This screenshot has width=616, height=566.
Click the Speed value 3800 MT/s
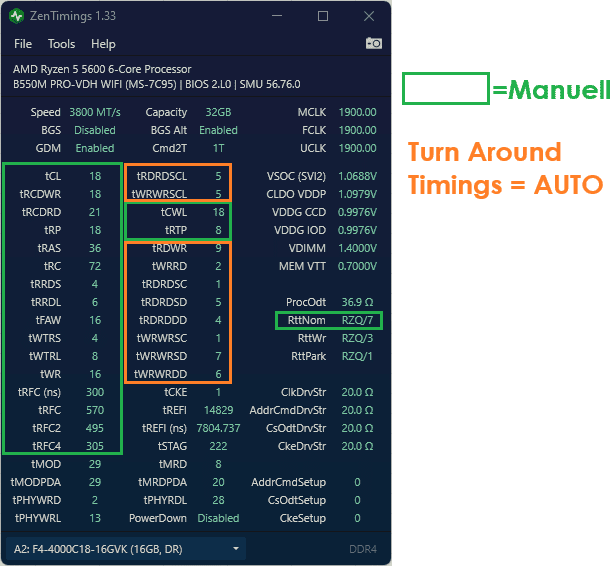coord(95,112)
